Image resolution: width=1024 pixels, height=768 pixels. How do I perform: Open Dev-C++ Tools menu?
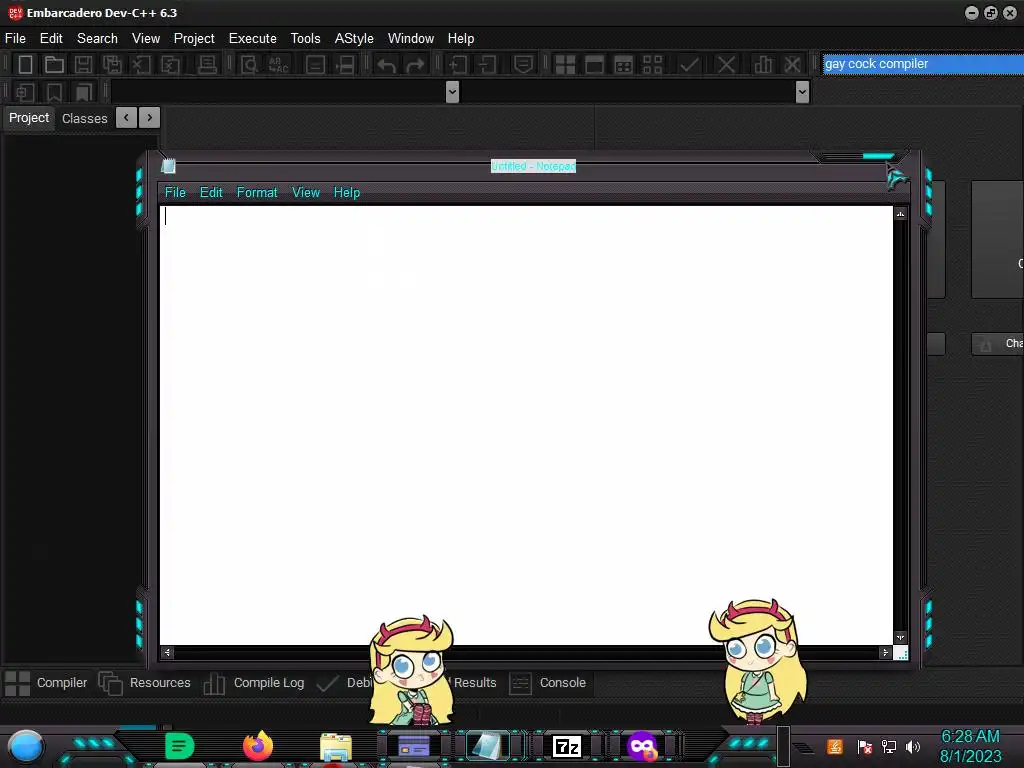pyautogui.click(x=306, y=39)
